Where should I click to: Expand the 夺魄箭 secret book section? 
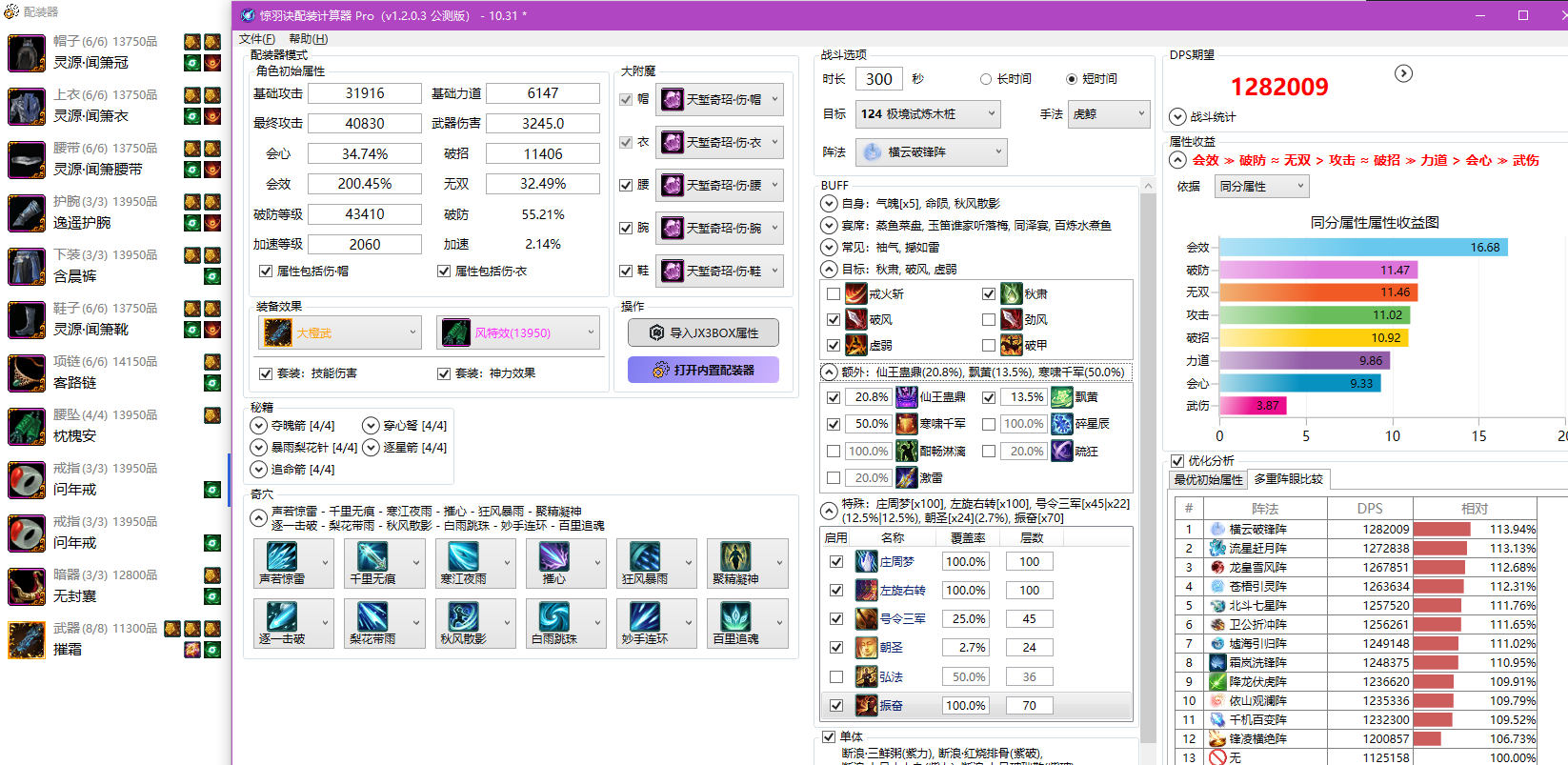pos(258,426)
